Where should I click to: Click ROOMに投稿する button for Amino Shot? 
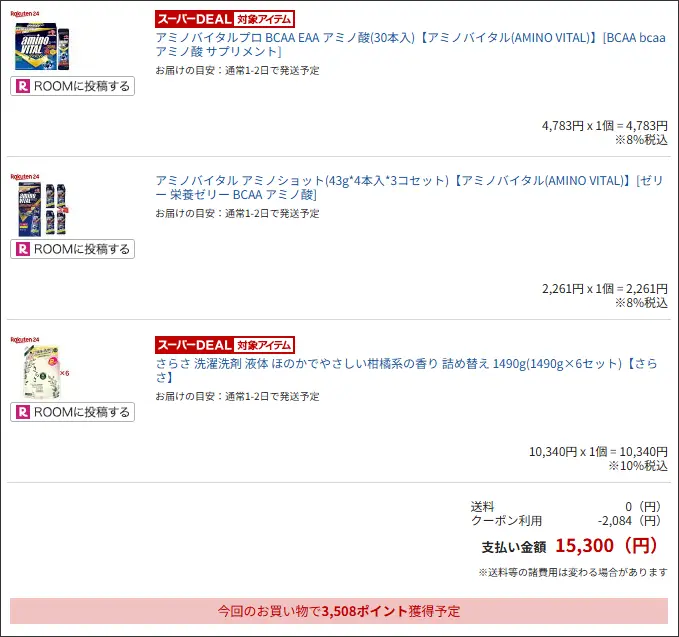(72, 249)
